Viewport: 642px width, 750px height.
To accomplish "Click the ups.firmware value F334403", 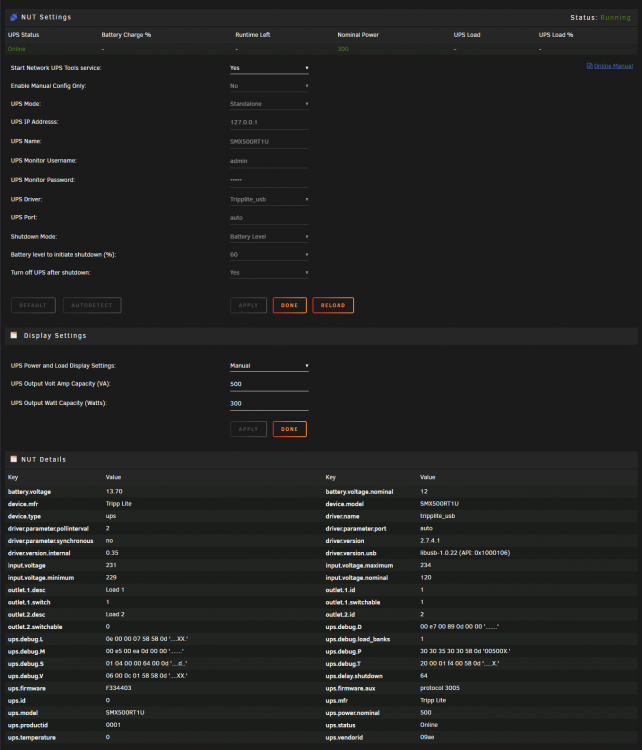I will [118, 688].
